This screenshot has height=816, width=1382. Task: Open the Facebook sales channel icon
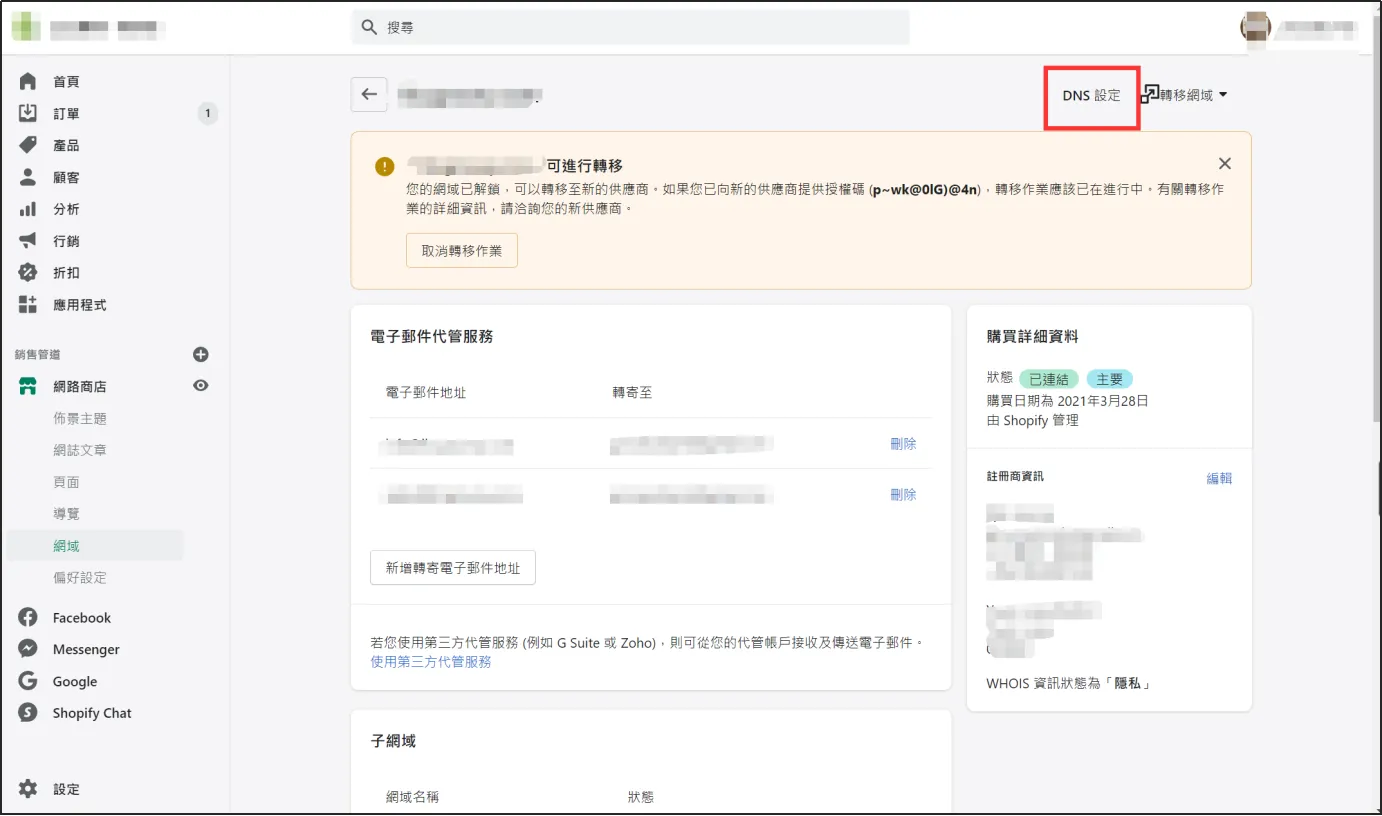pos(27,617)
